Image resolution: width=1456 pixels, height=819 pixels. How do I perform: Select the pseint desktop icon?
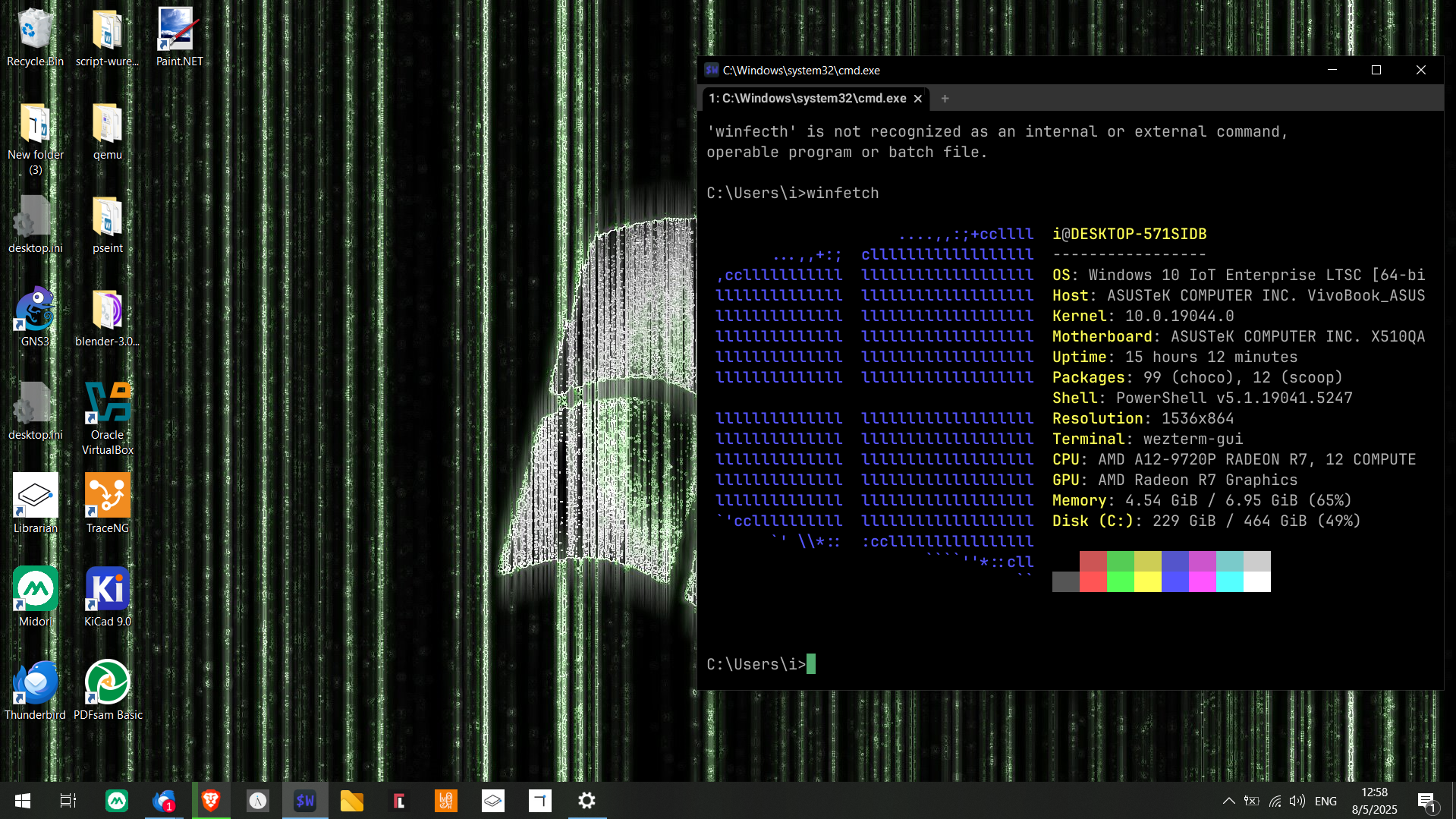[107, 224]
